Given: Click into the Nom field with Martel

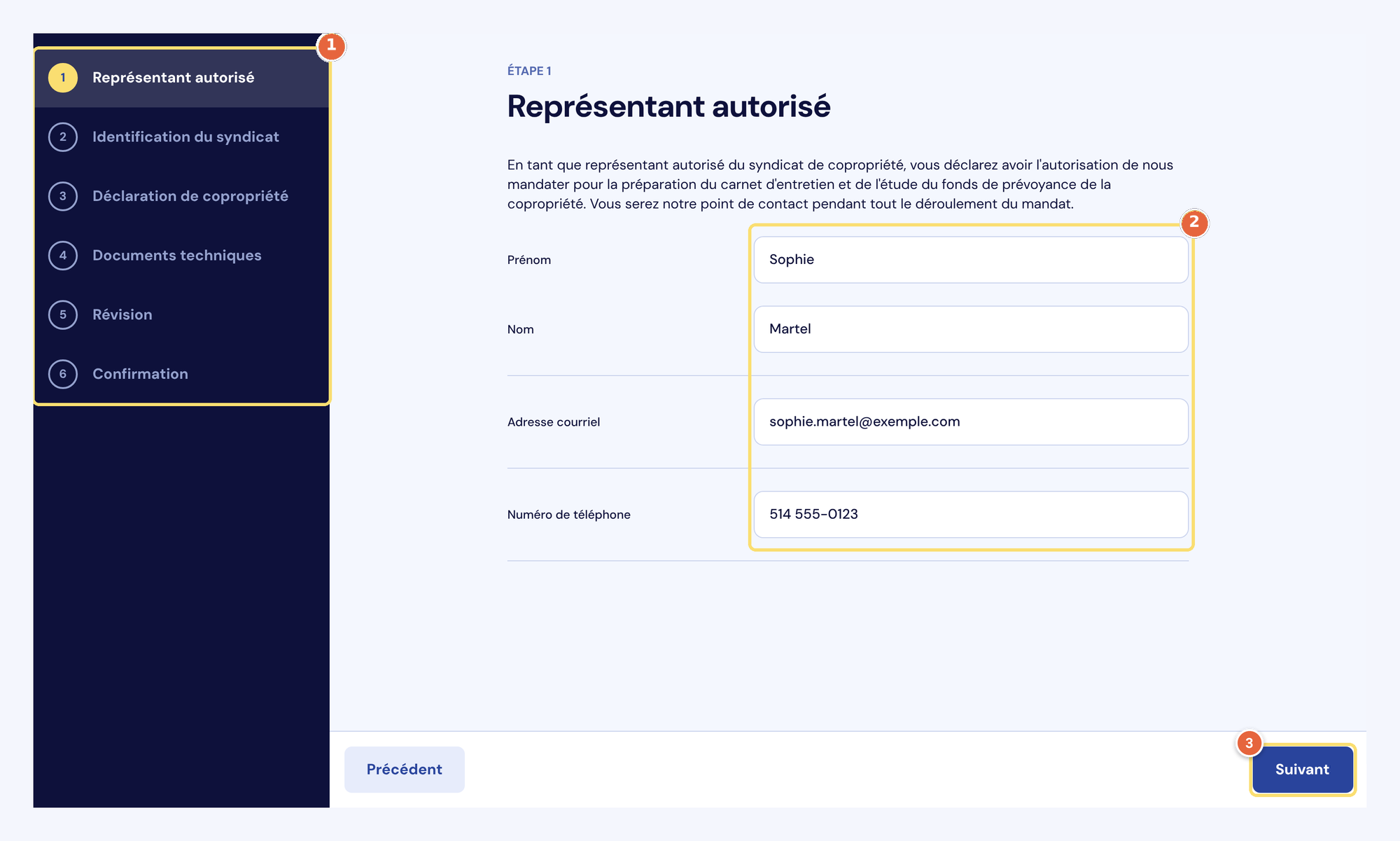Looking at the screenshot, I should point(971,329).
